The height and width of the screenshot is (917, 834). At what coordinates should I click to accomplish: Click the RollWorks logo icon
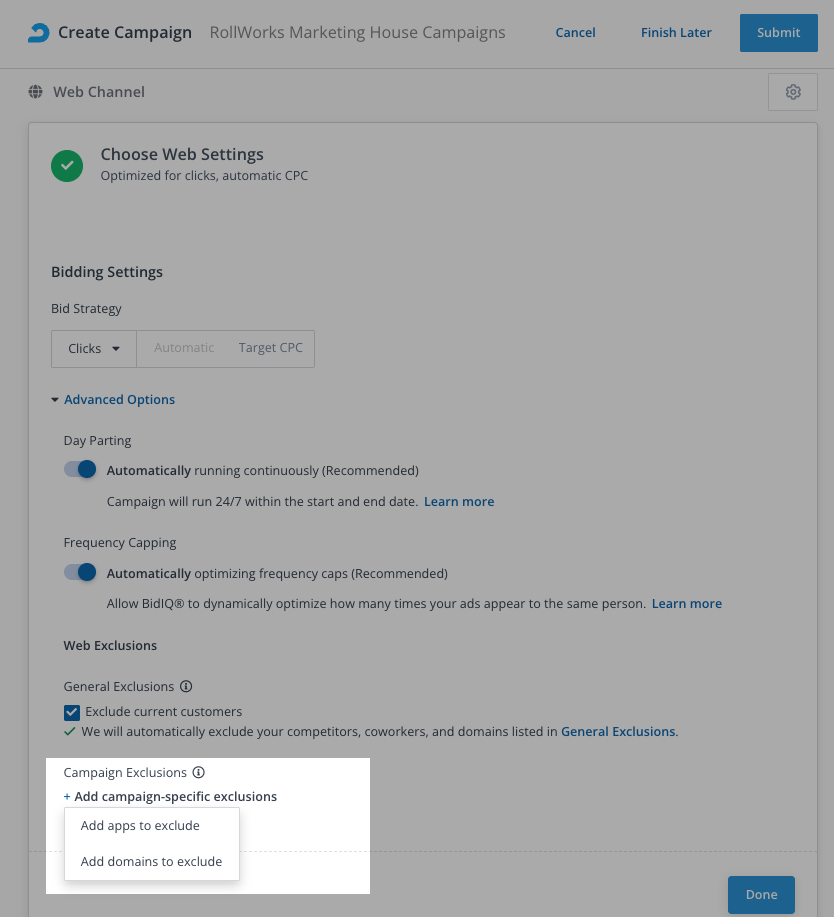[x=38, y=33]
